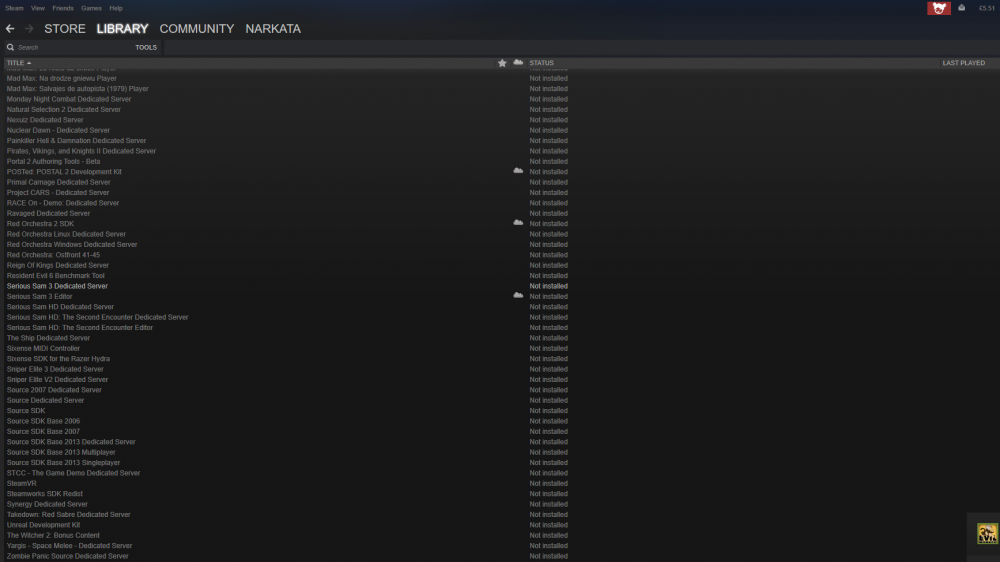Select Mad Max: Salvajes de autopista (1979) Player
1000x562 pixels.
pyautogui.click(x=78, y=89)
